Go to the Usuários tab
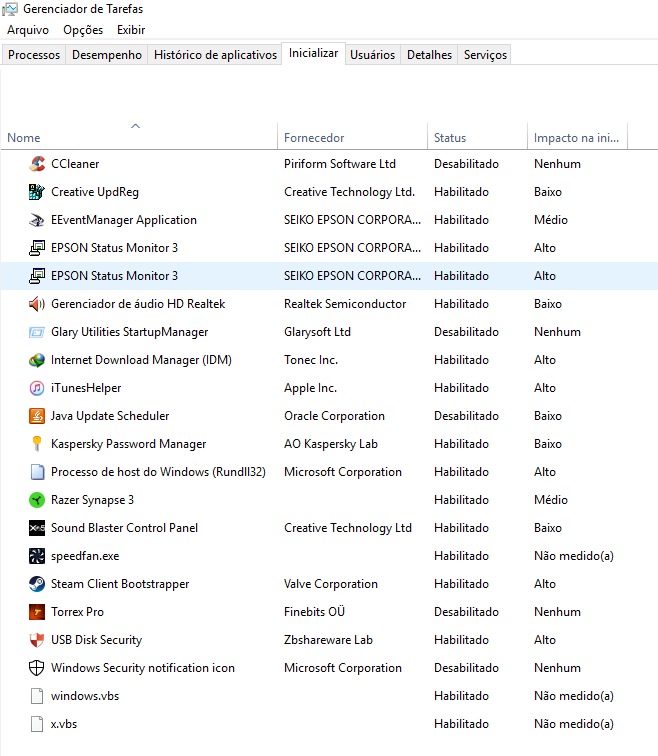The image size is (658, 756). tap(373, 55)
